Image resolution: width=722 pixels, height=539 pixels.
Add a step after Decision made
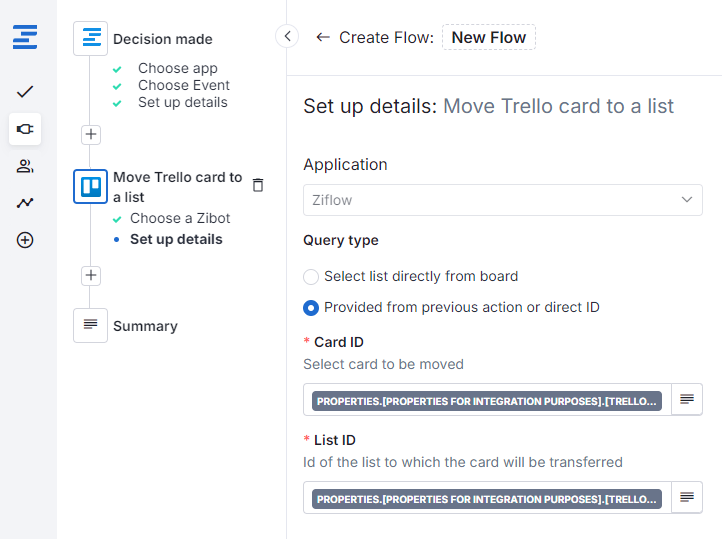tap(91, 134)
